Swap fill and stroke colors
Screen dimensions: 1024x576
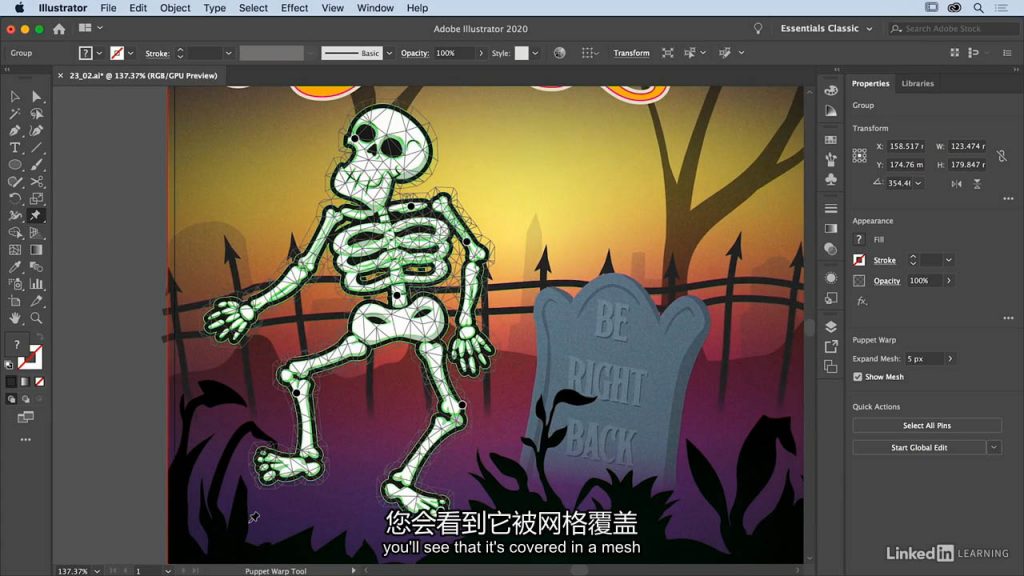click(39, 336)
